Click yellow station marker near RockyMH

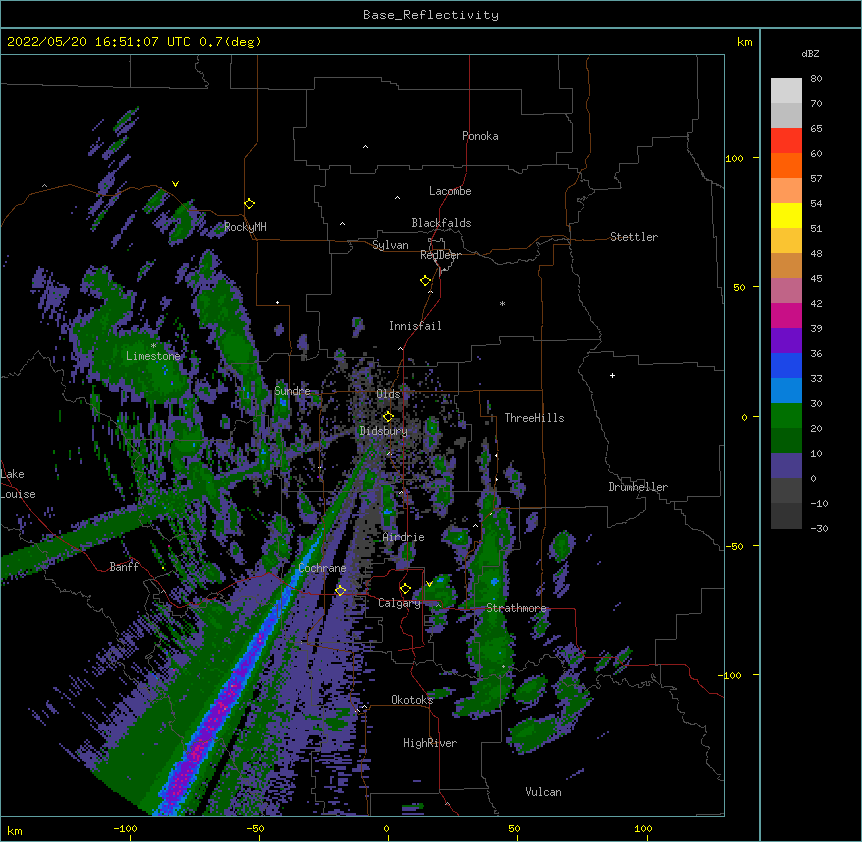click(249, 204)
